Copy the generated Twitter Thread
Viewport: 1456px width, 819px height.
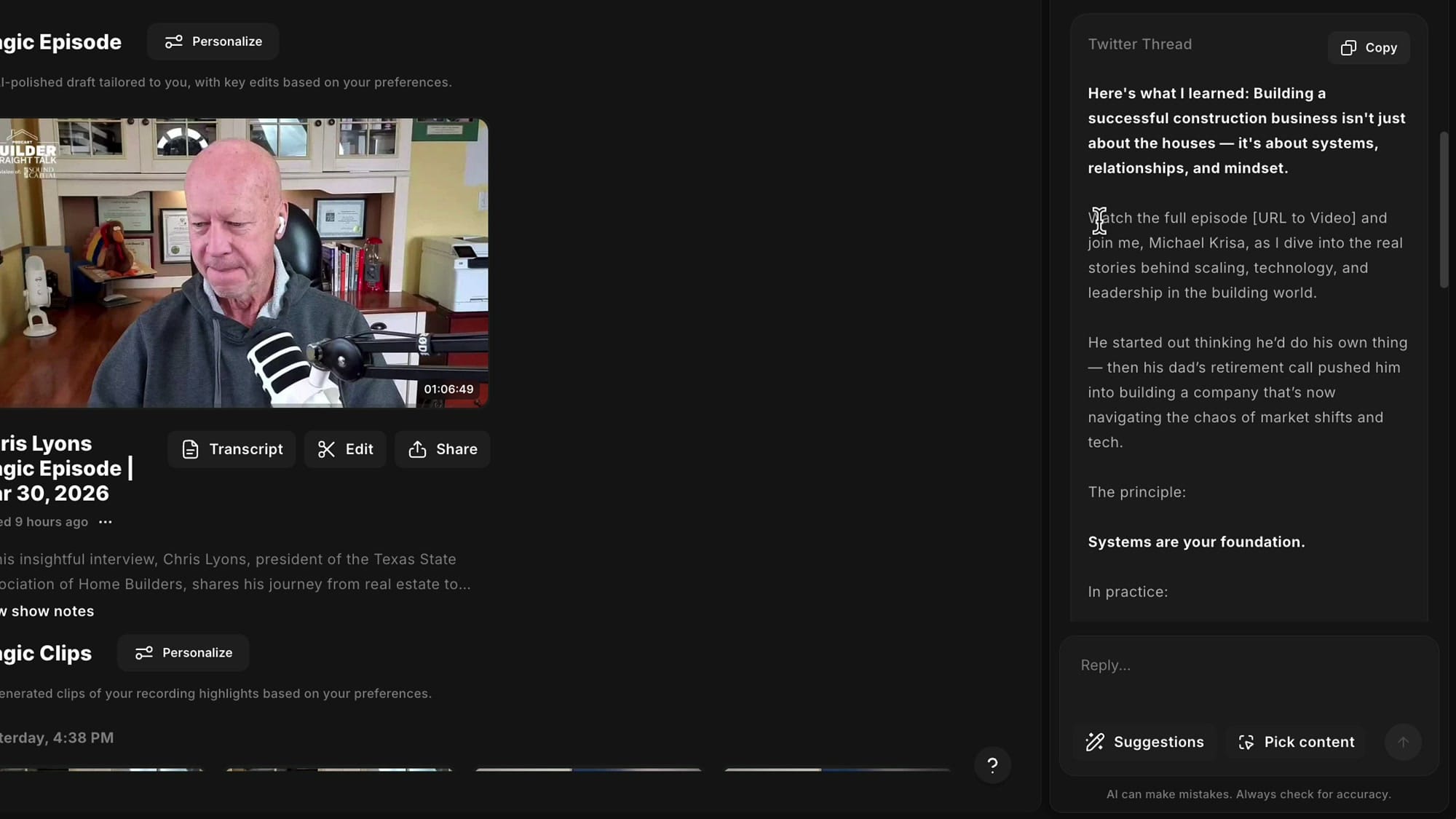[1368, 47]
